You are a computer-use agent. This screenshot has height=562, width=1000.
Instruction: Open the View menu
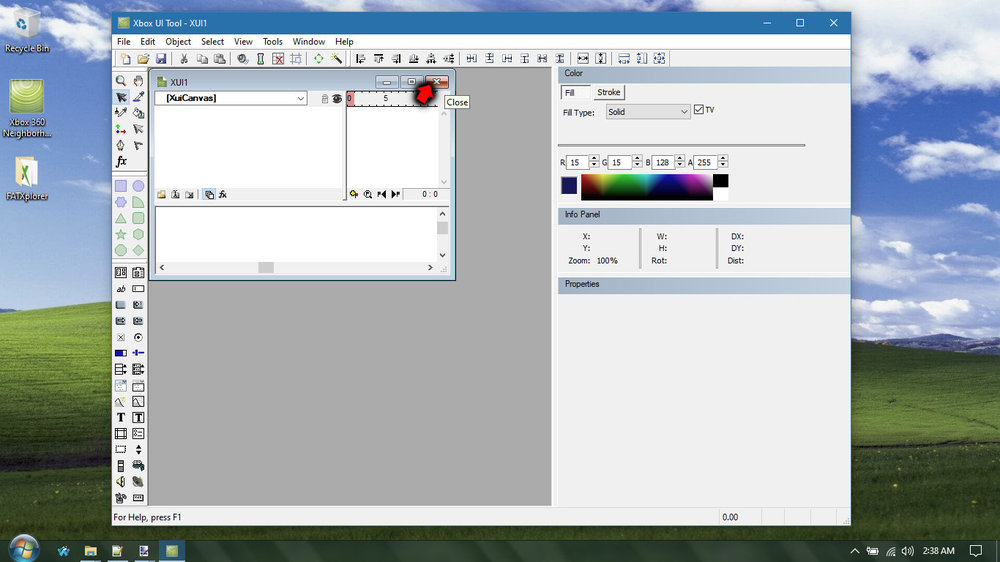coord(243,41)
